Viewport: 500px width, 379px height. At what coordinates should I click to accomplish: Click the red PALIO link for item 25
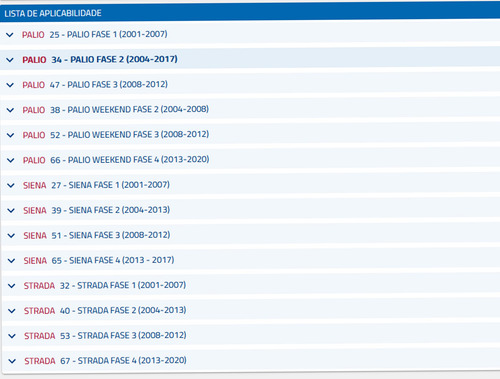coord(33,35)
